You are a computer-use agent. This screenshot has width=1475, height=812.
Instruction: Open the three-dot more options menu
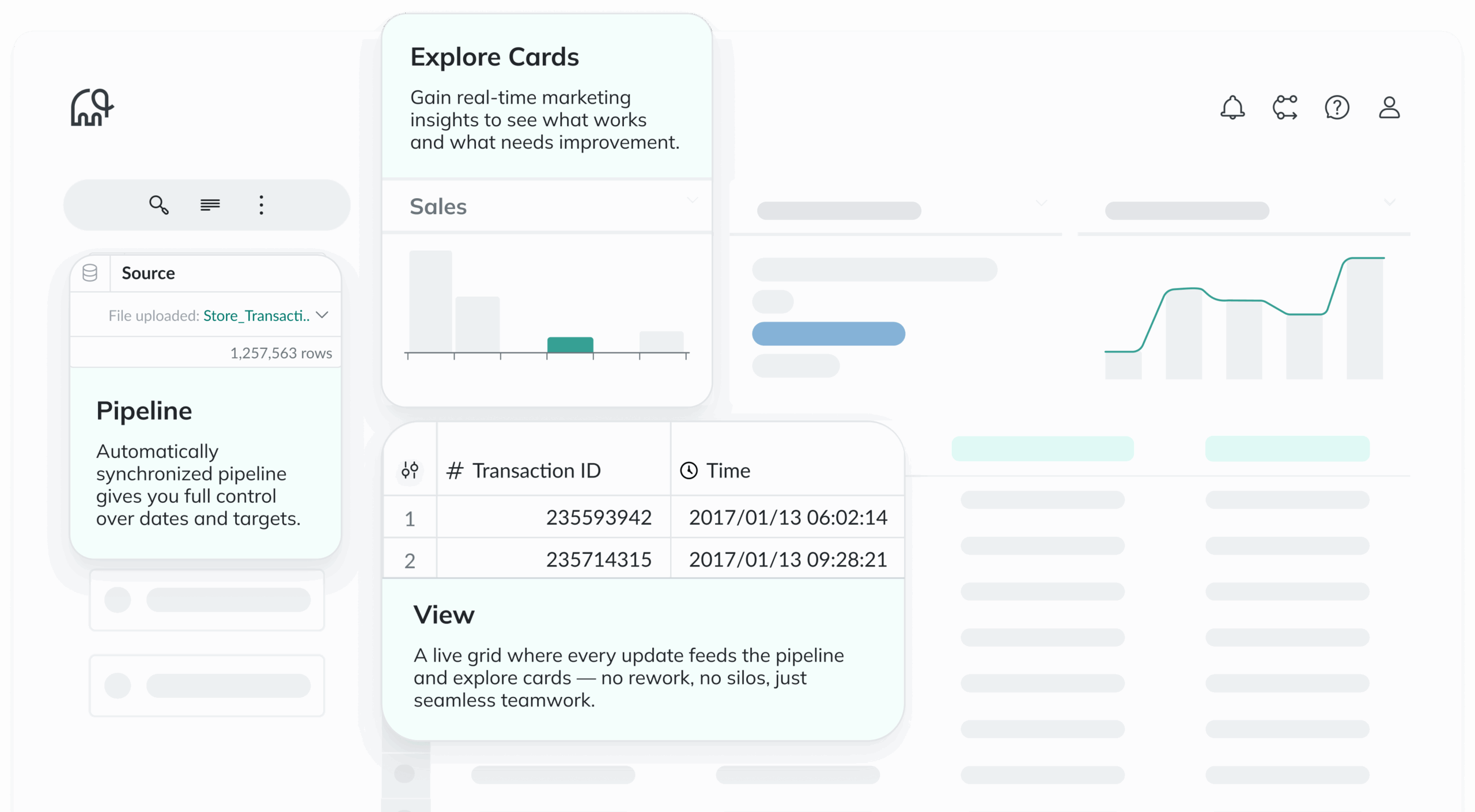(x=261, y=205)
